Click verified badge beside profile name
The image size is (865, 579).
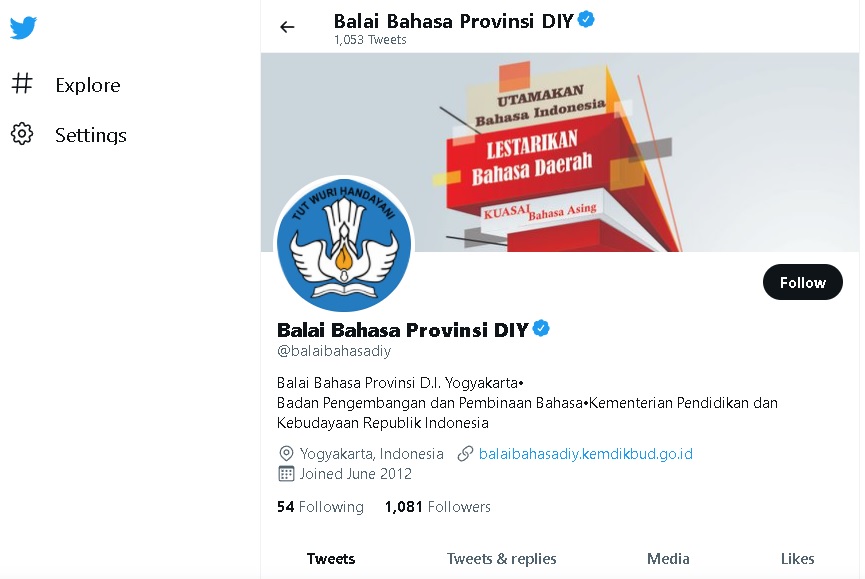(541, 329)
